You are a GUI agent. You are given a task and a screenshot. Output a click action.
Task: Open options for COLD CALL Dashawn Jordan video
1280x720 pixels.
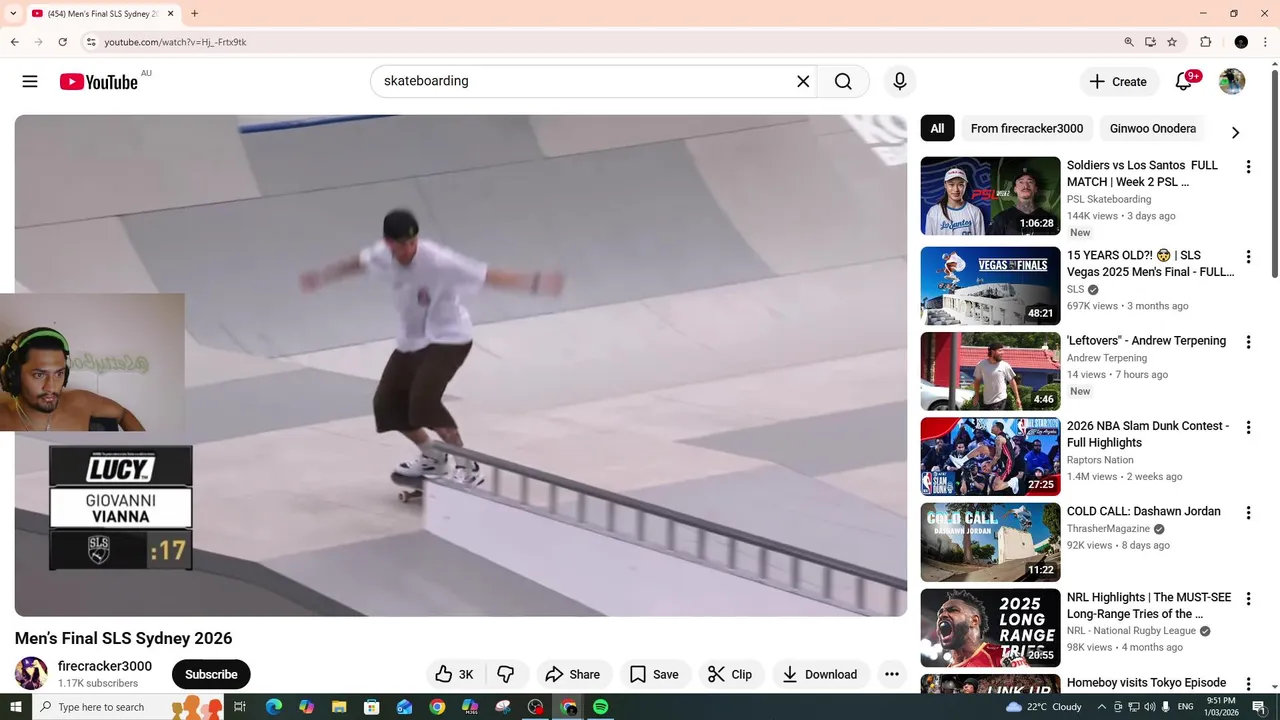(1248, 513)
